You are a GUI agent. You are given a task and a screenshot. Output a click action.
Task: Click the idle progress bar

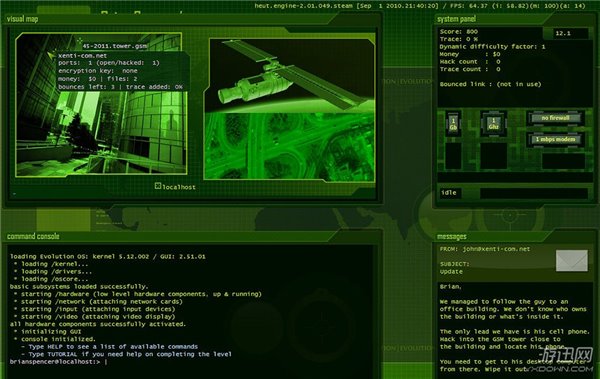click(x=534, y=193)
